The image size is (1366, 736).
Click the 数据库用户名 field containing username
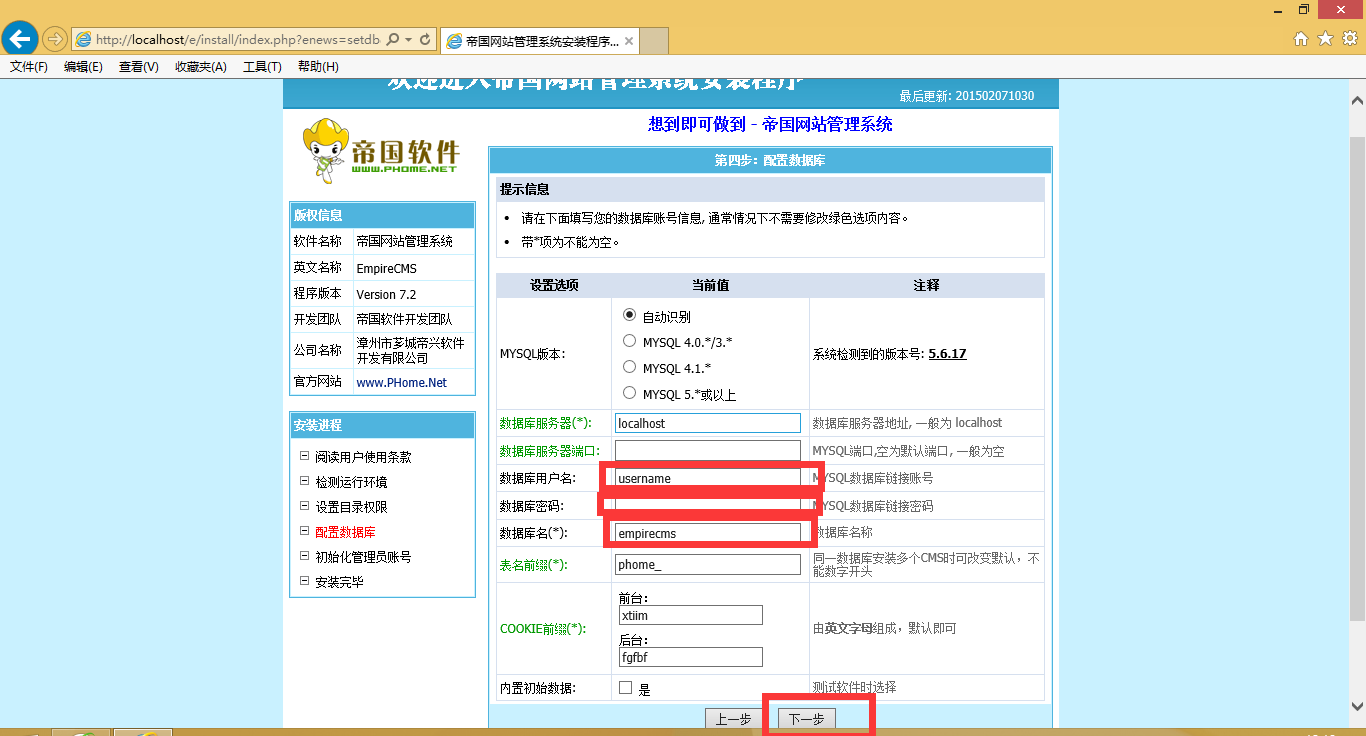pos(708,478)
